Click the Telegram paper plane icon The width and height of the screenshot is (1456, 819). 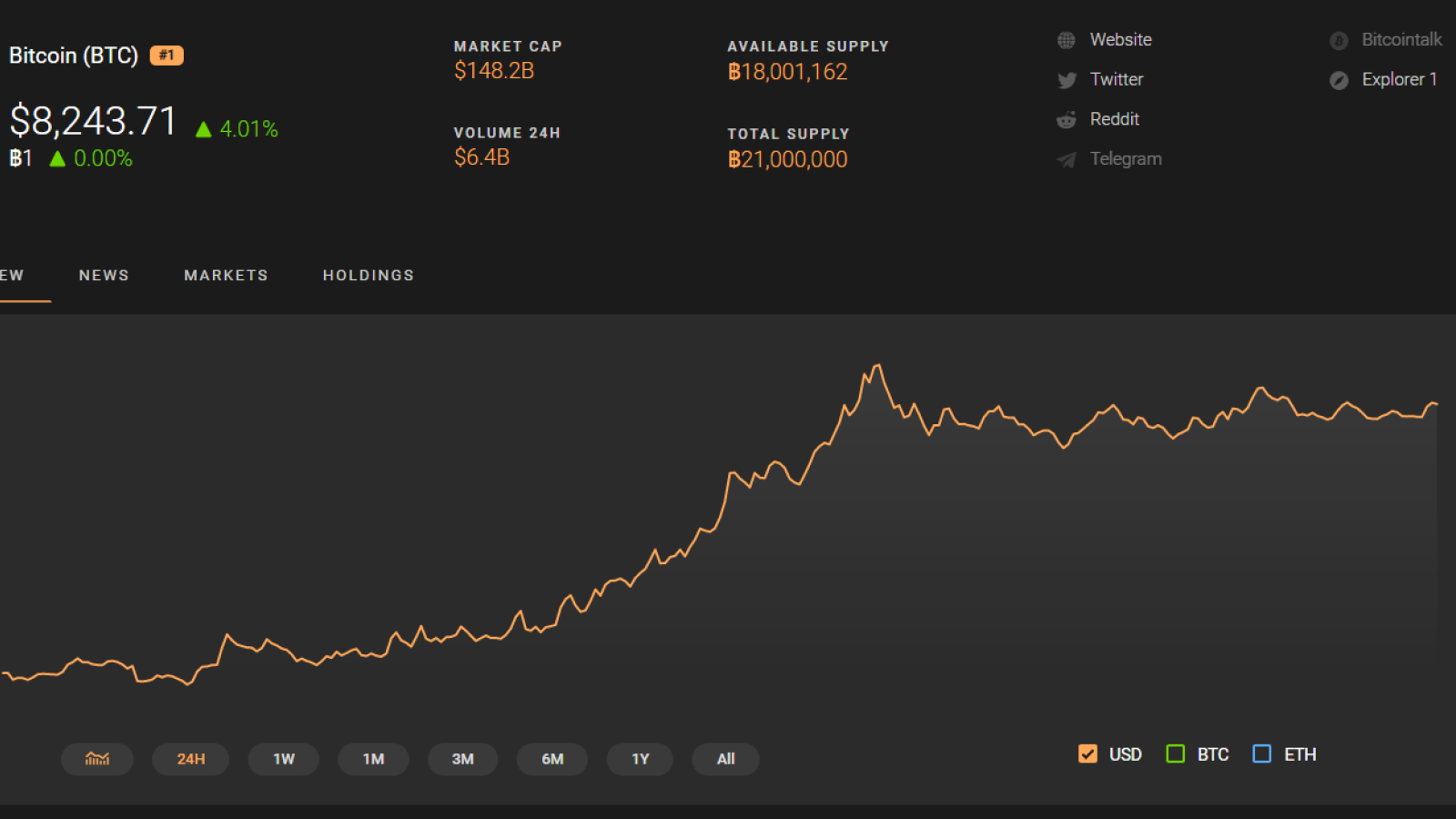[x=1067, y=160]
